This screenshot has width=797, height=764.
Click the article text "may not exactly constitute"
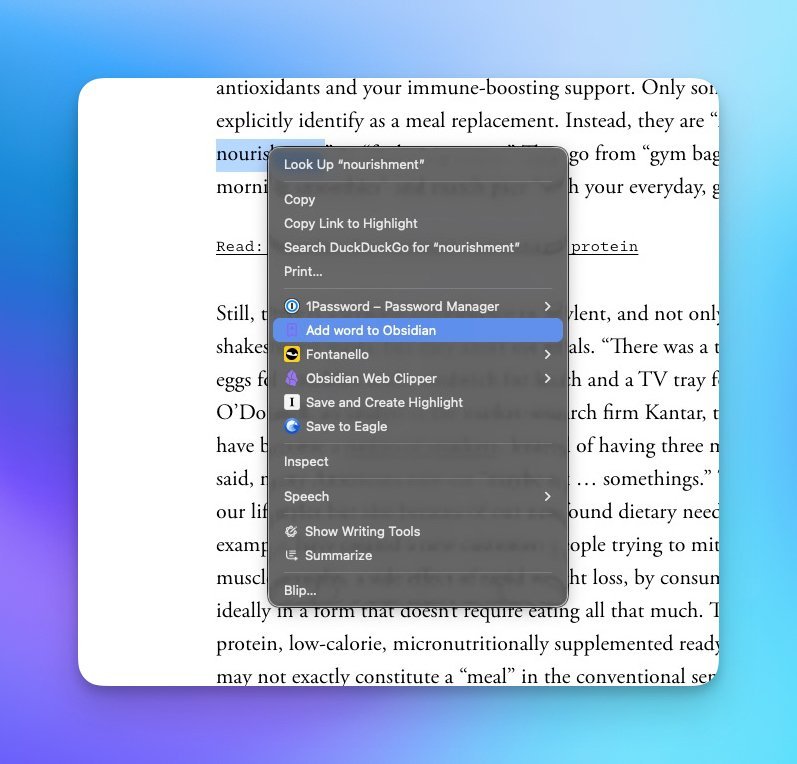(x=334, y=677)
